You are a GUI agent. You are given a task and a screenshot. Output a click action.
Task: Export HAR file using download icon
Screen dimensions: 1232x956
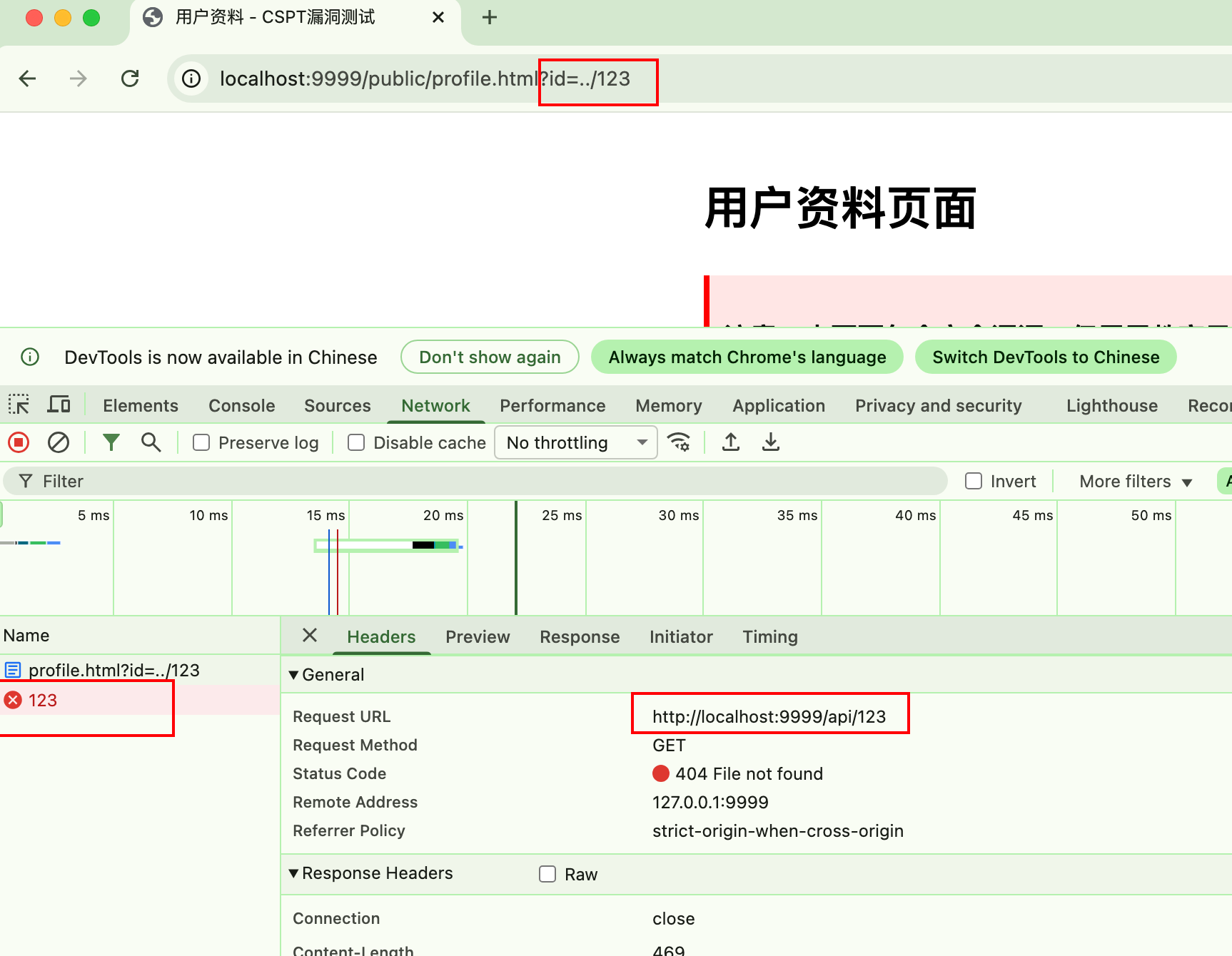click(770, 442)
